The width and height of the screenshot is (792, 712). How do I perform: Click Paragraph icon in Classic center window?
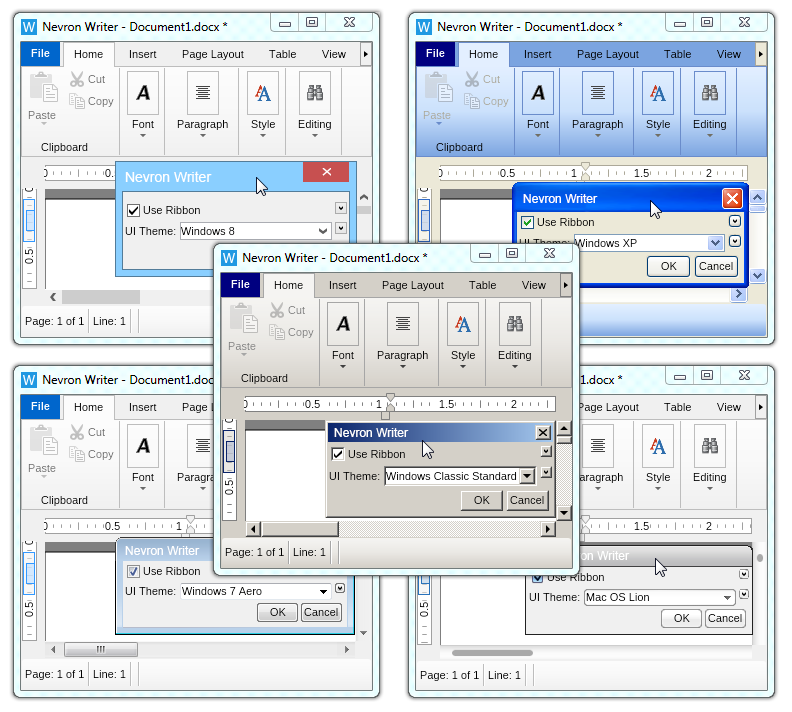coord(403,324)
